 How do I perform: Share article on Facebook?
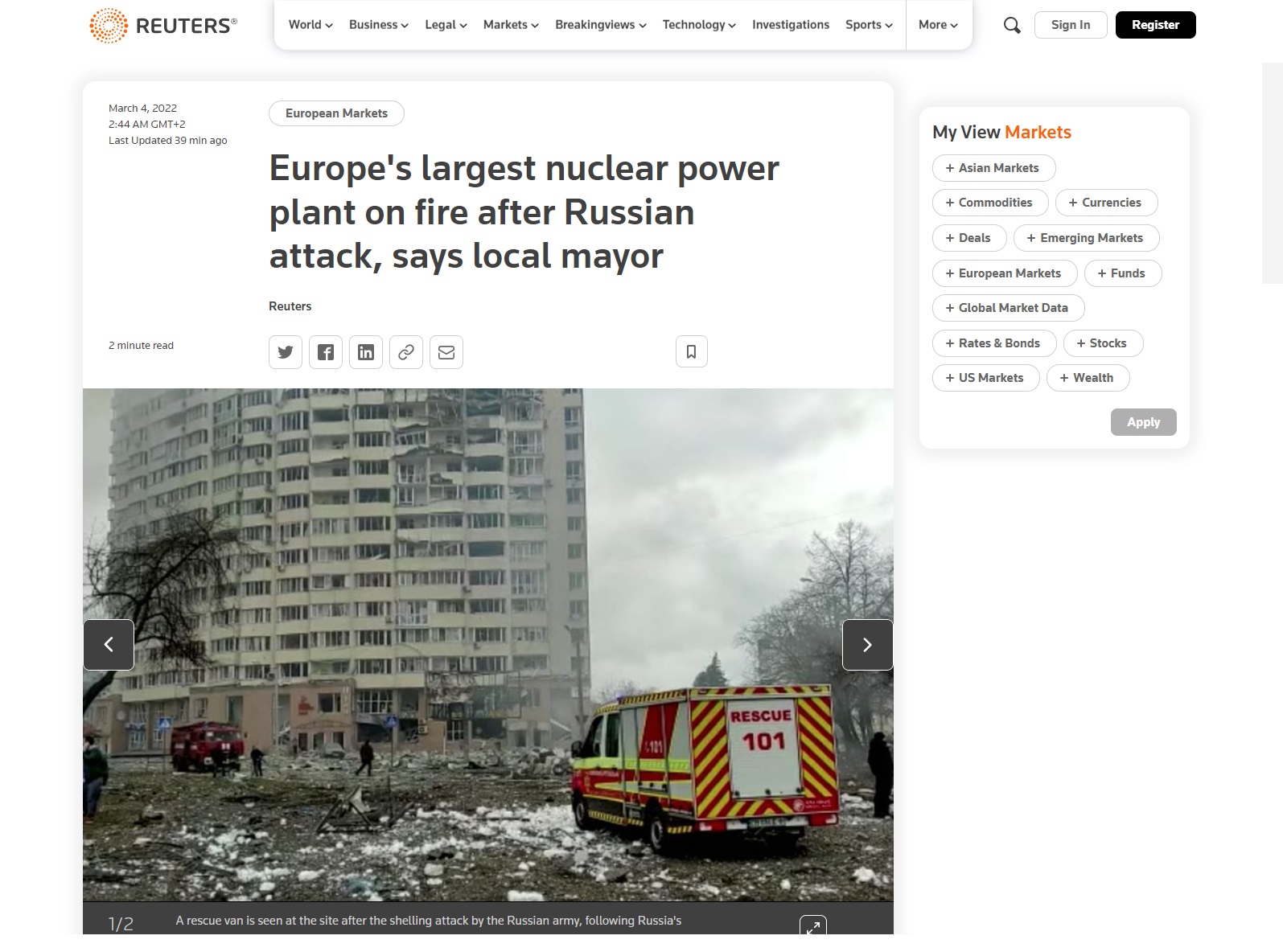tap(326, 352)
